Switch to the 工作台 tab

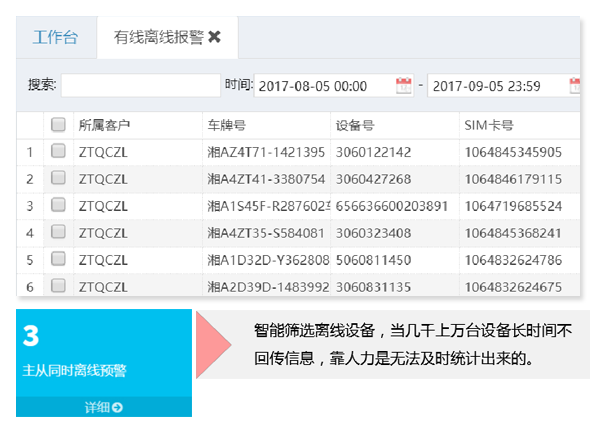[56, 37]
